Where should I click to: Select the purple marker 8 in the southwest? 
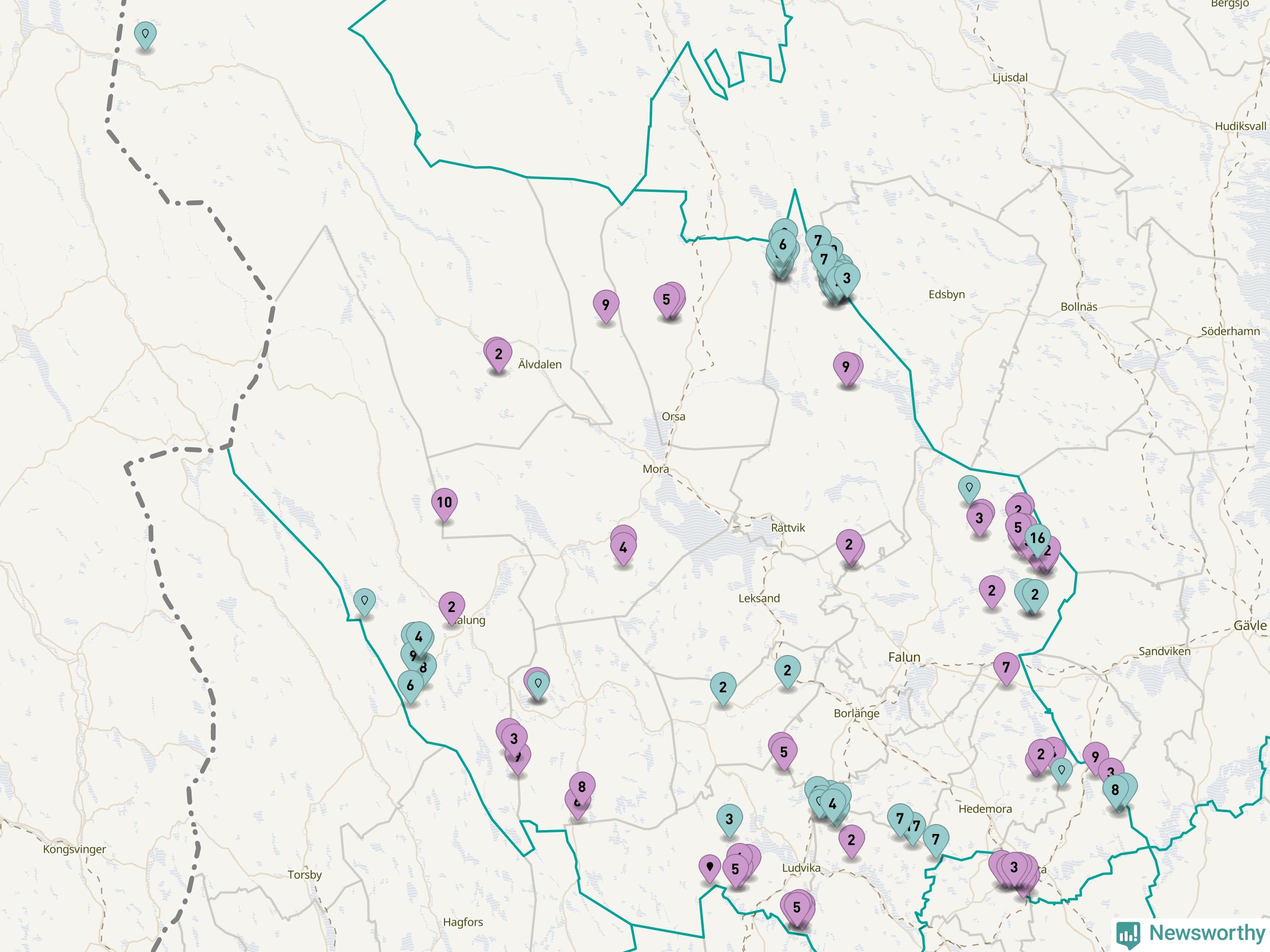click(581, 788)
